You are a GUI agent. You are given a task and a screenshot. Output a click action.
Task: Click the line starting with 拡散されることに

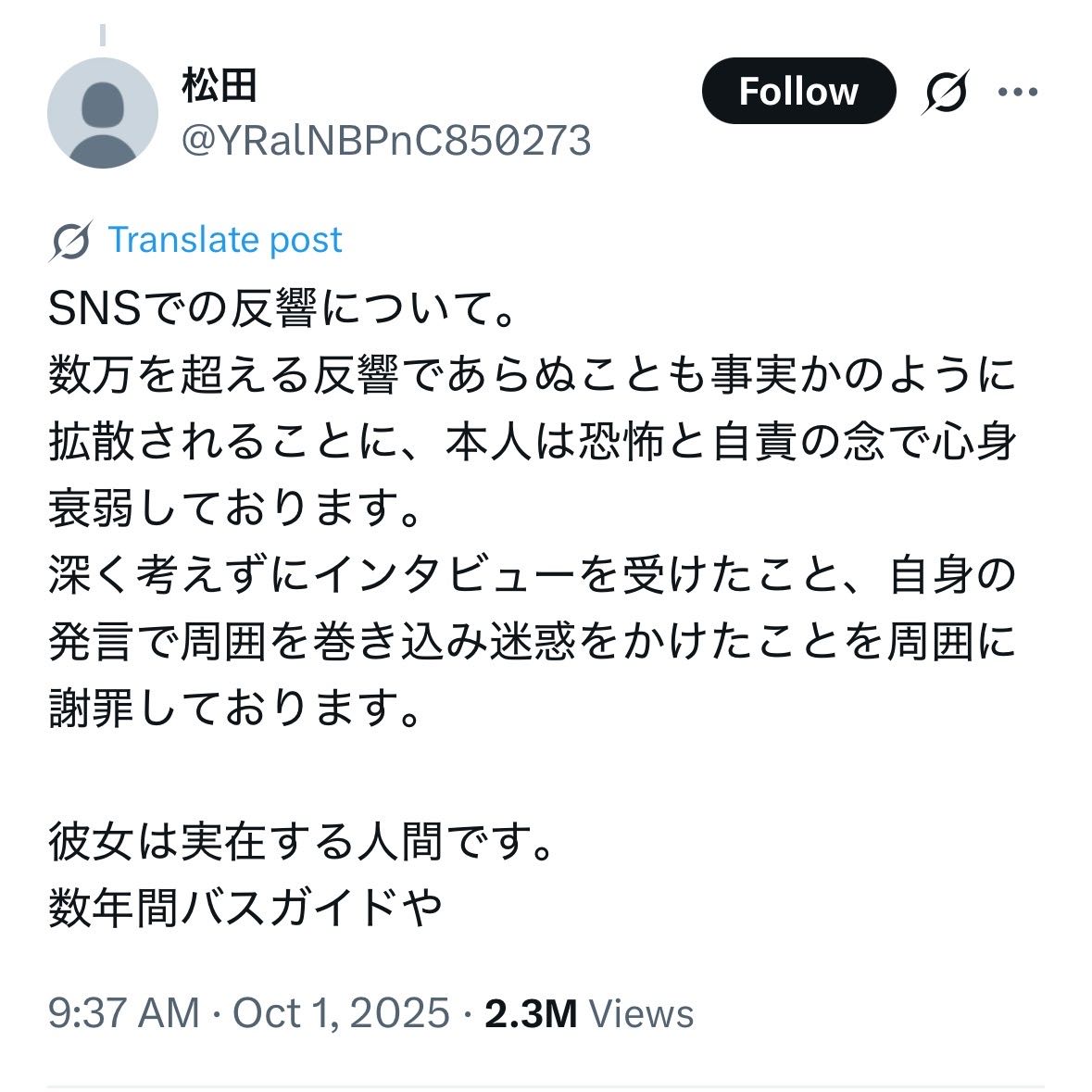pos(532,443)
